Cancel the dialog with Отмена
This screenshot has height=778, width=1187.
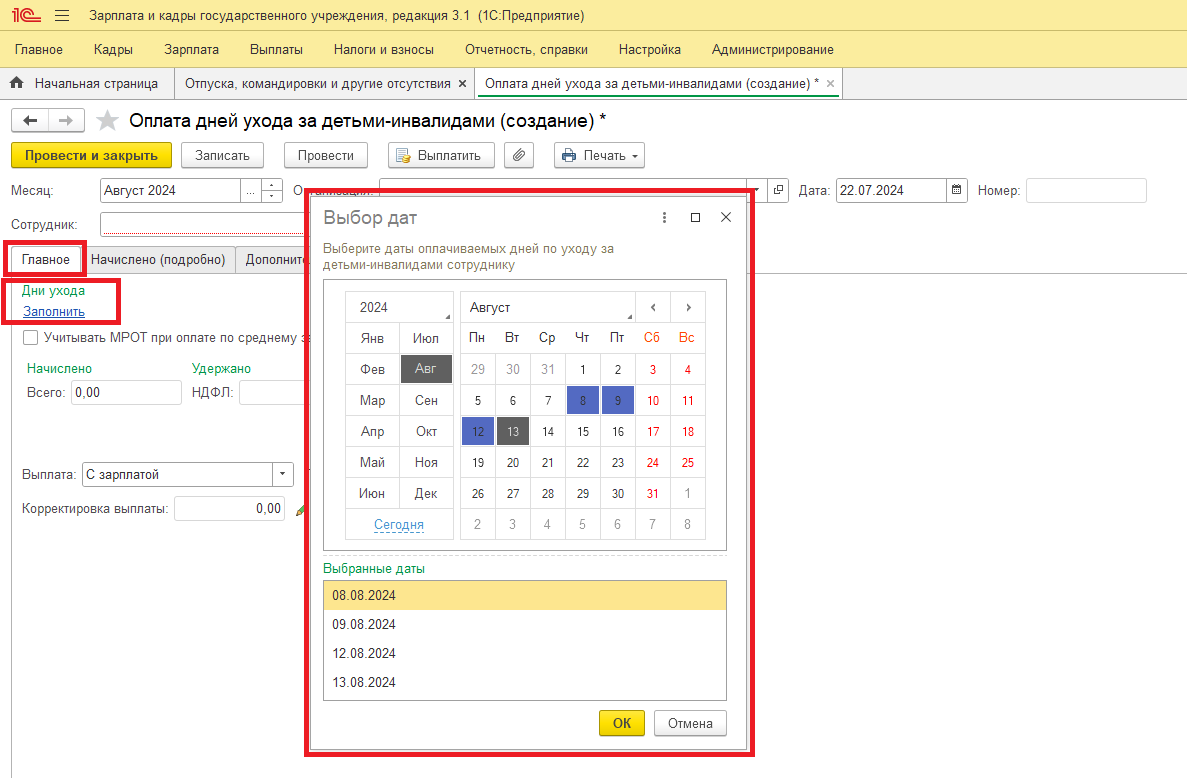(690, 723)
